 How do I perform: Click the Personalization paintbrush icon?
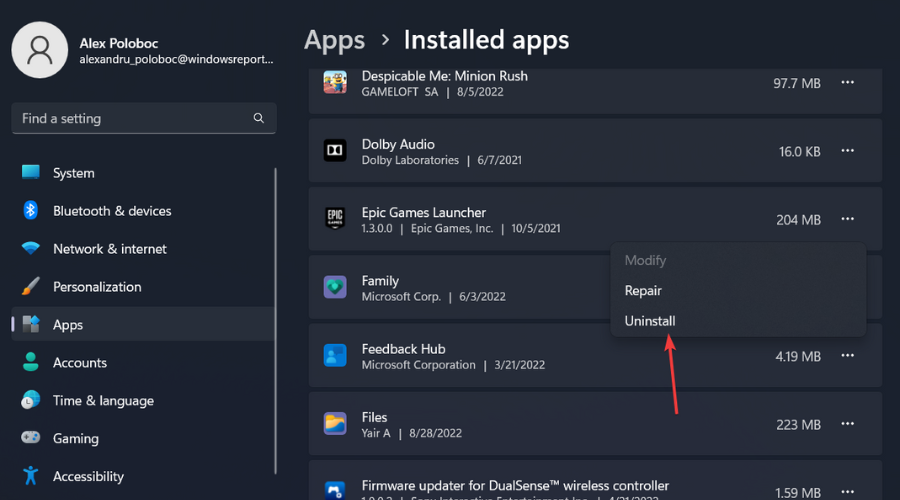(30, 286)
